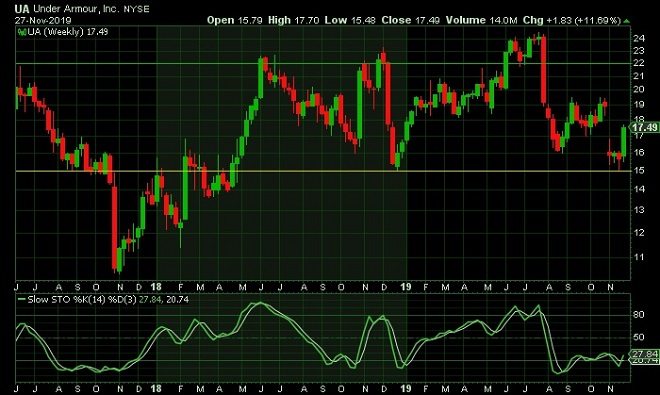
Task: Click the 22 price axis label
Action: pos(639,63)
